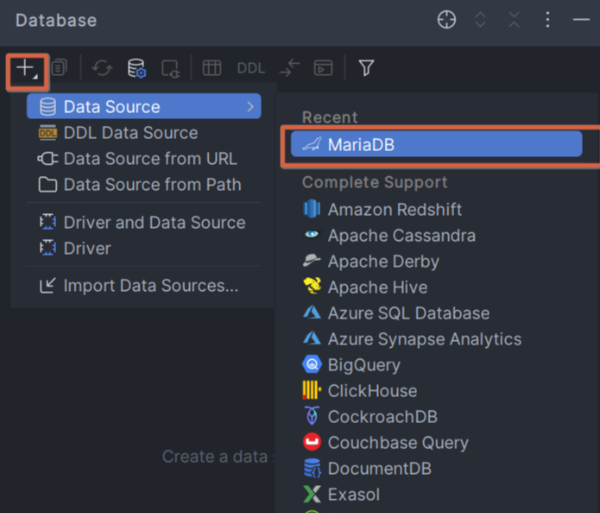Viewport: 600px width, 513px height.
Task: Click the ClickHouse bars icon
Action: 312,390
